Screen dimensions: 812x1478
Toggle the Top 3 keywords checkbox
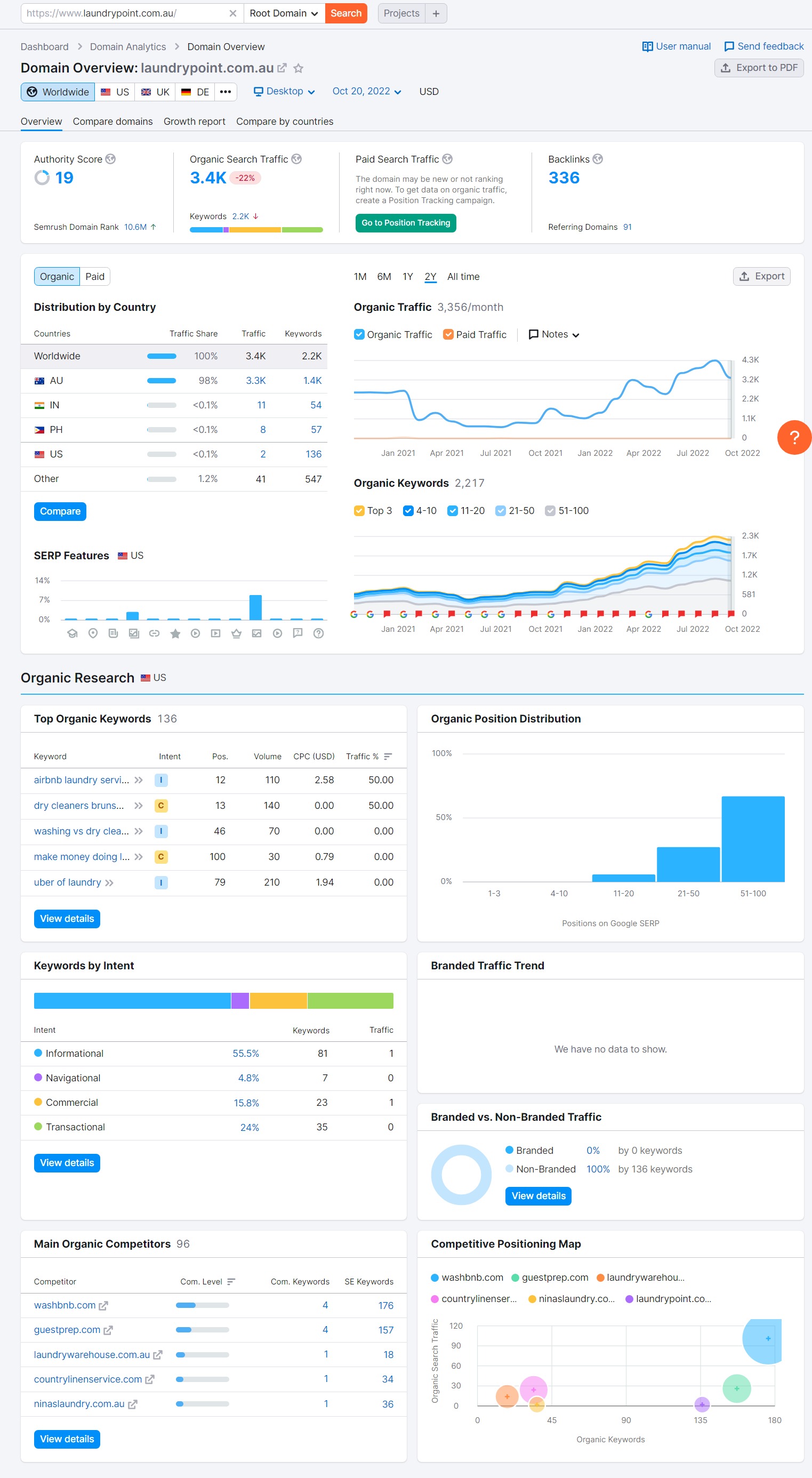coord(359,511)
